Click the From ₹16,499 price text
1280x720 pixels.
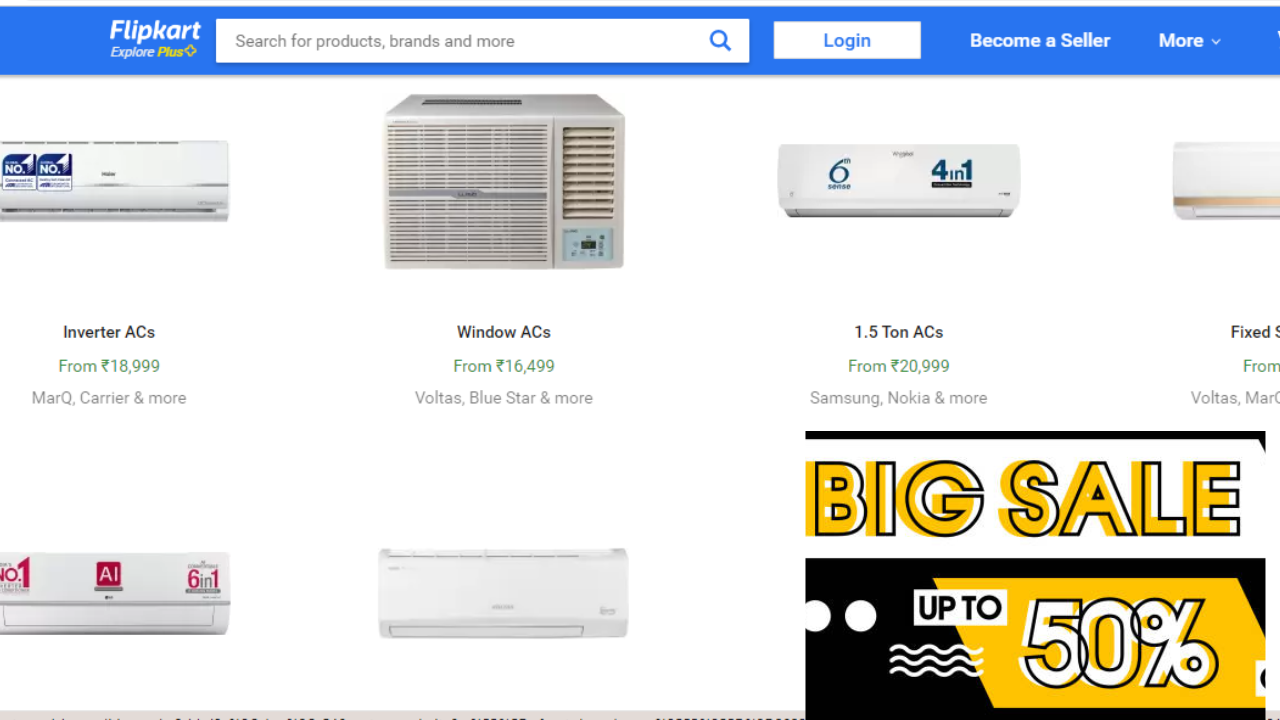[504, 366]
